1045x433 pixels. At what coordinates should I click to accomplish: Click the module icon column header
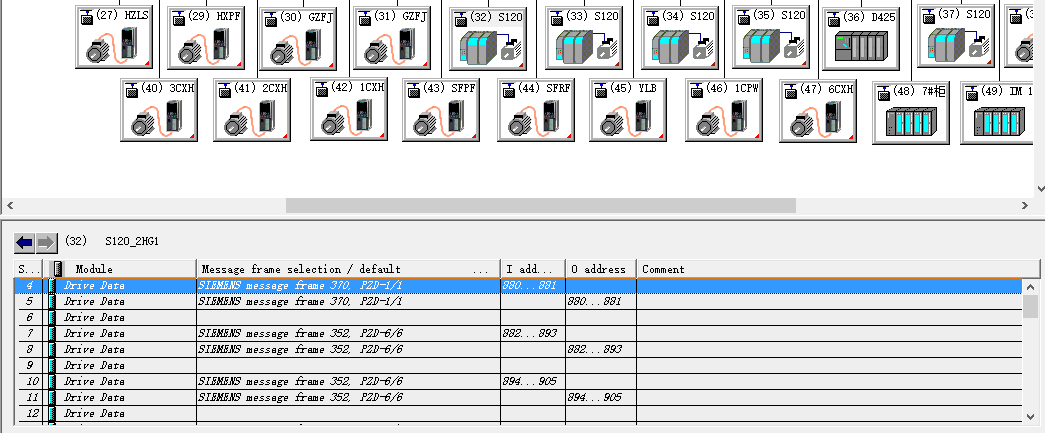(55, 269)
